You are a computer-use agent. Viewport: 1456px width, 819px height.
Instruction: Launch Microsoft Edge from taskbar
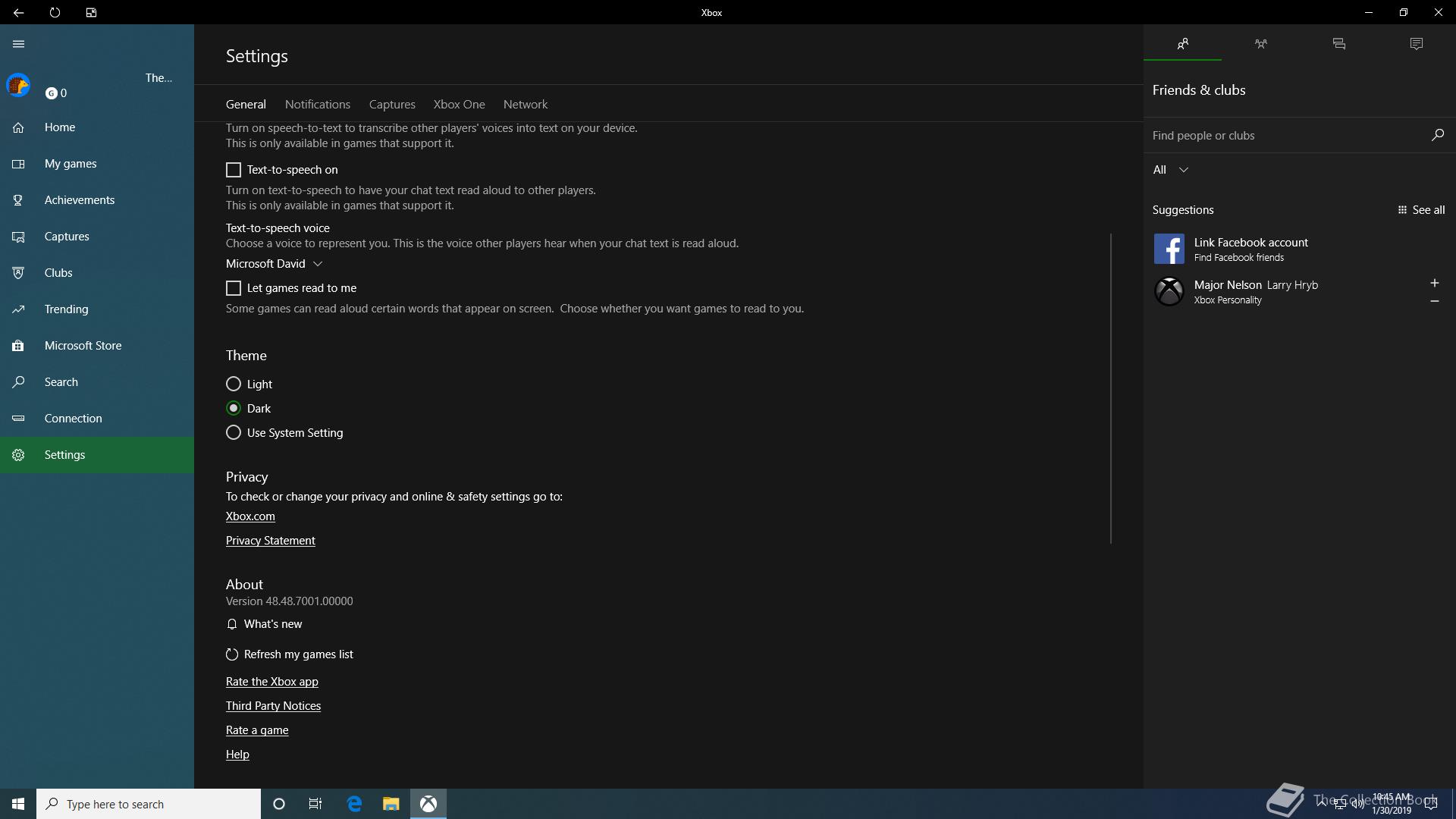coord(354,804)
